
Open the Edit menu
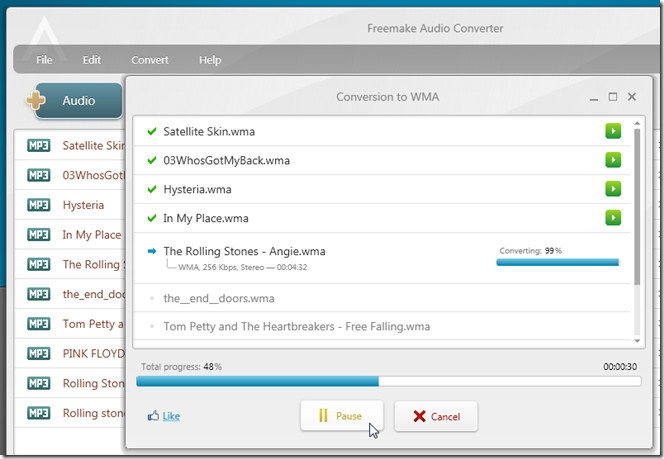(x=91, y=60)
